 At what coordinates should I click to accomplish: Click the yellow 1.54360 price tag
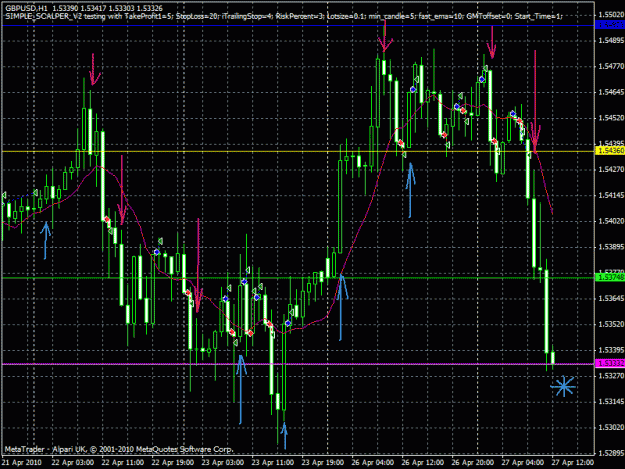tap(610, 151)
